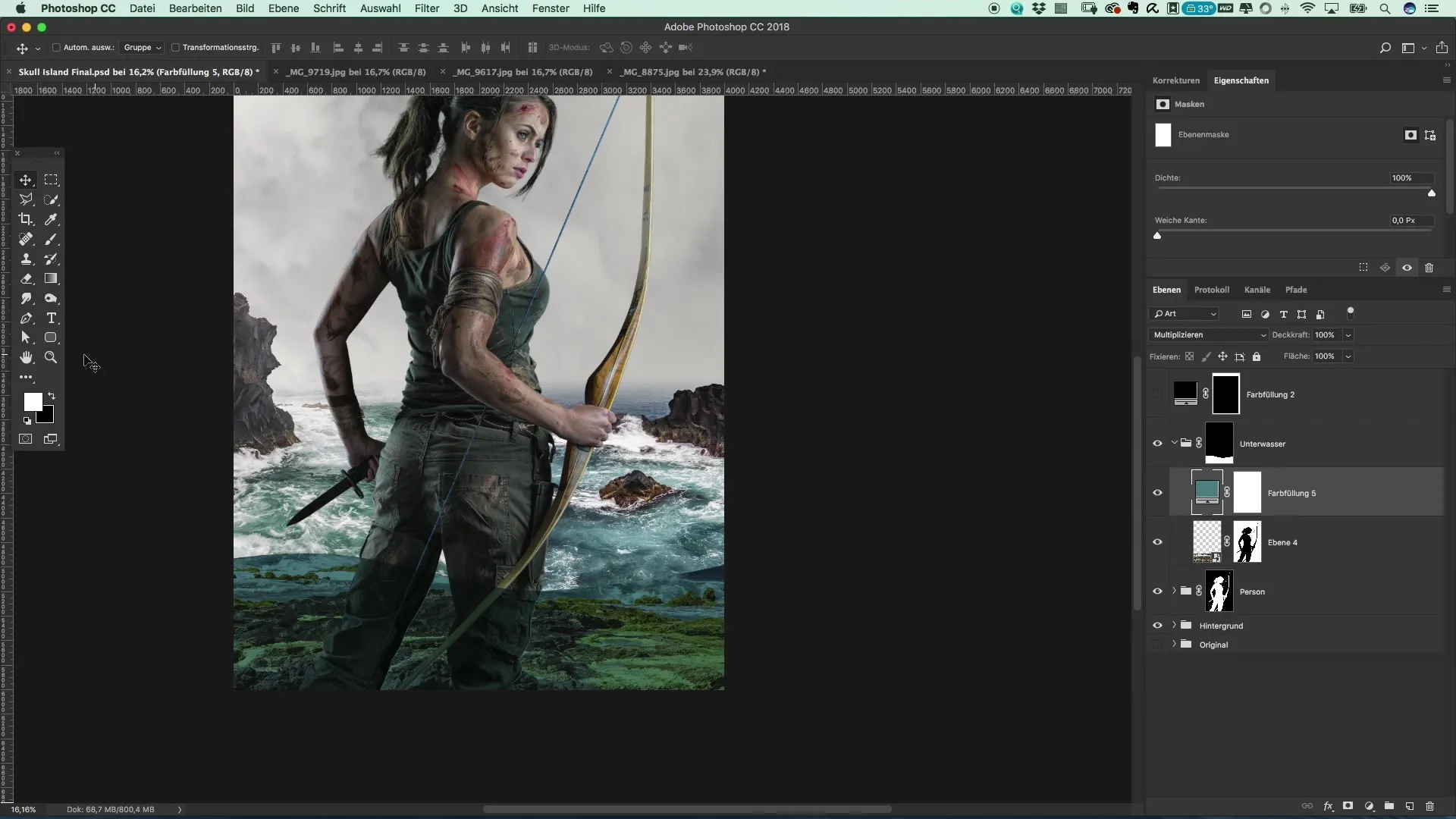Select the Brush tool
Image resolution: width=1456 pixels, height=819 pixels.
[51, 239]
